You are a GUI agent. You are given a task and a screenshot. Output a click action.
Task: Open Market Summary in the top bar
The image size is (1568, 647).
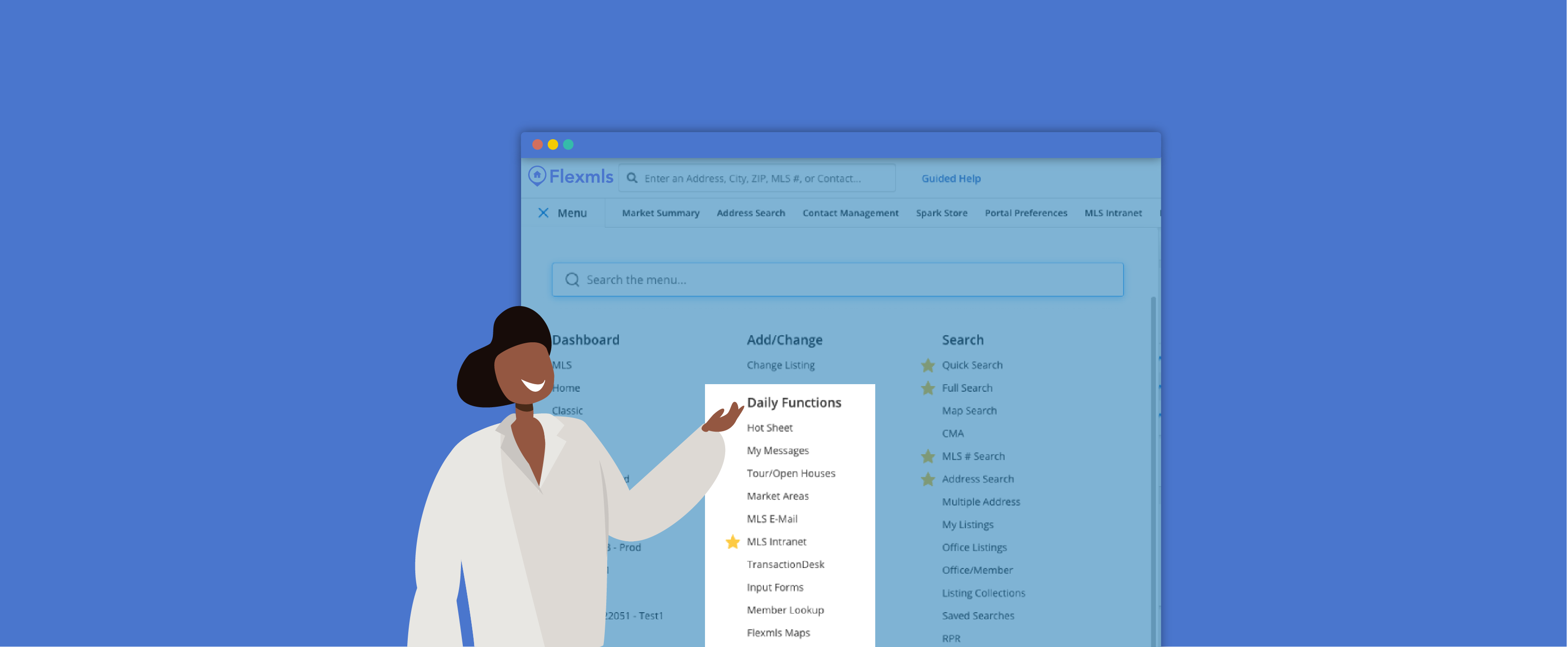click(660, 213)
